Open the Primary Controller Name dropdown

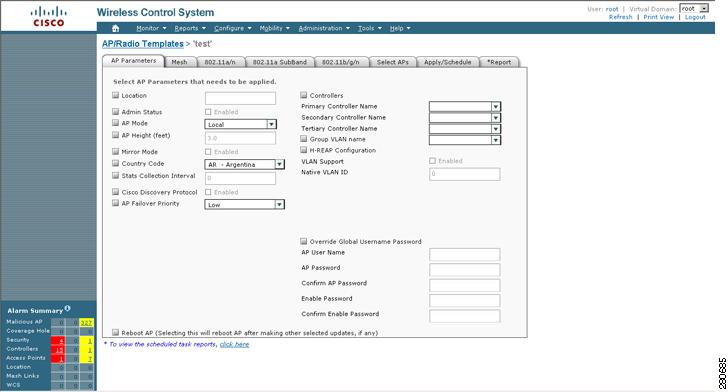tap(465, 107)
